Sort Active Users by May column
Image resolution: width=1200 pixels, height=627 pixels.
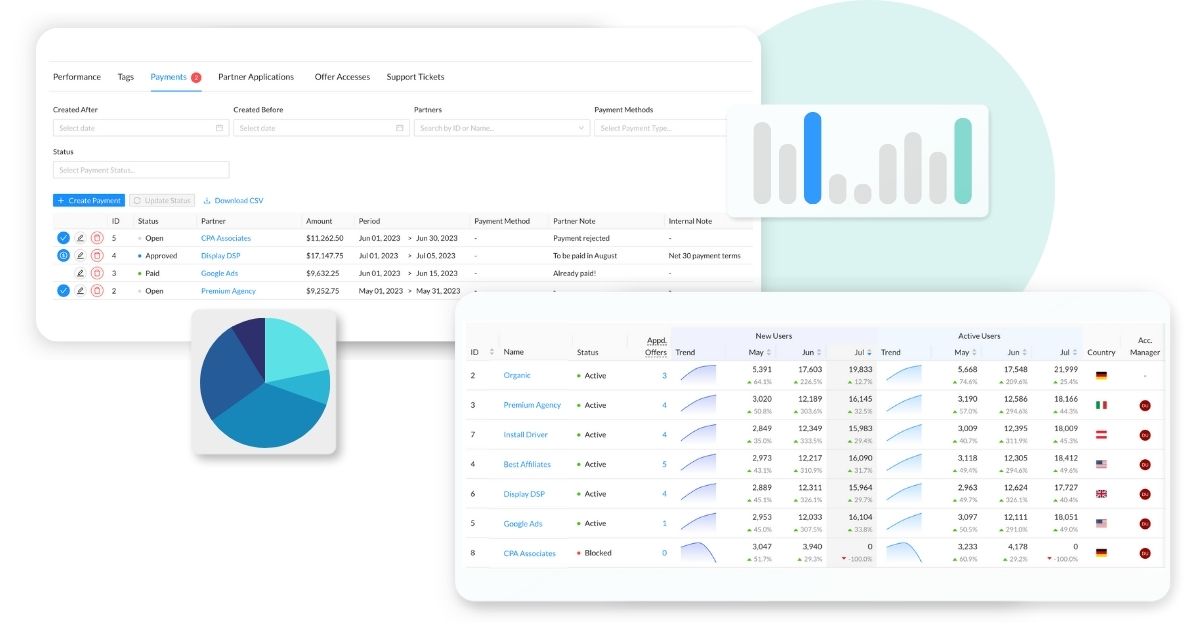(973, 352)
